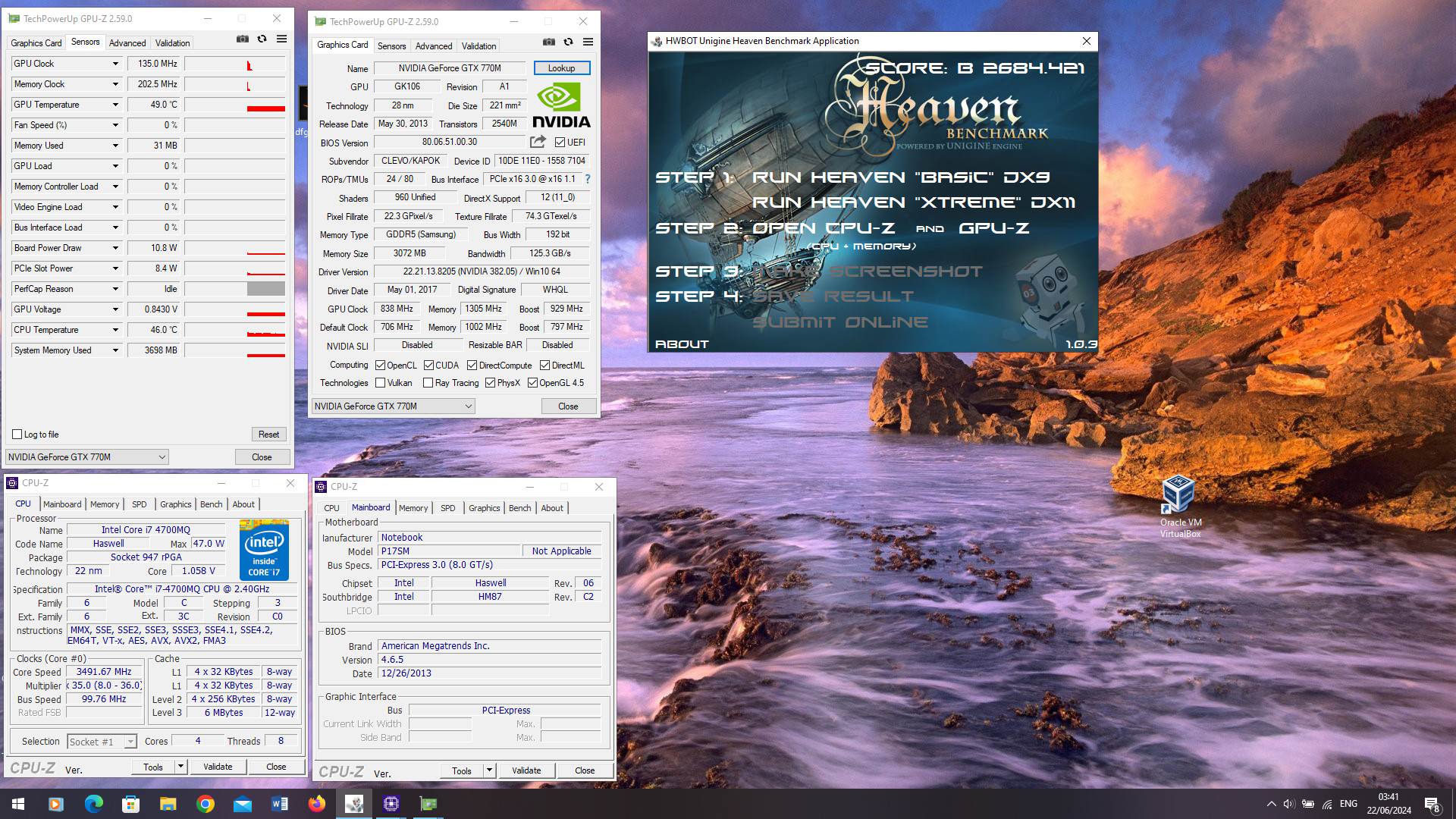Click the GPU Temperature sensor graph
The width and height of the screenshot is (1456, 819).
235,105
